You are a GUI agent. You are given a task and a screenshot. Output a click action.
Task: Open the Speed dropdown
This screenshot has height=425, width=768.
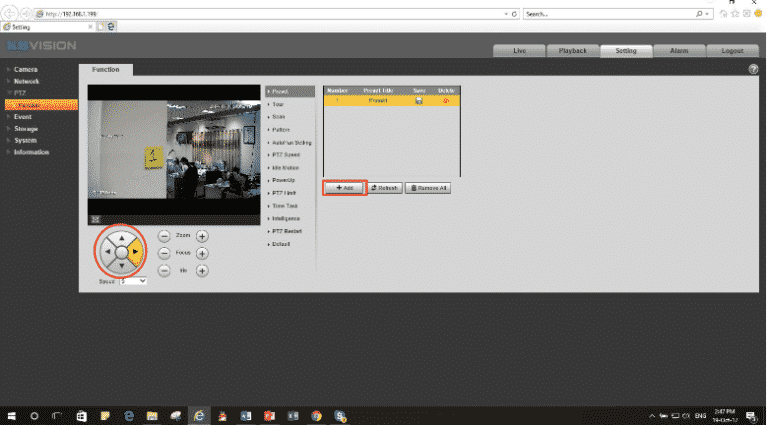[133, 282]
